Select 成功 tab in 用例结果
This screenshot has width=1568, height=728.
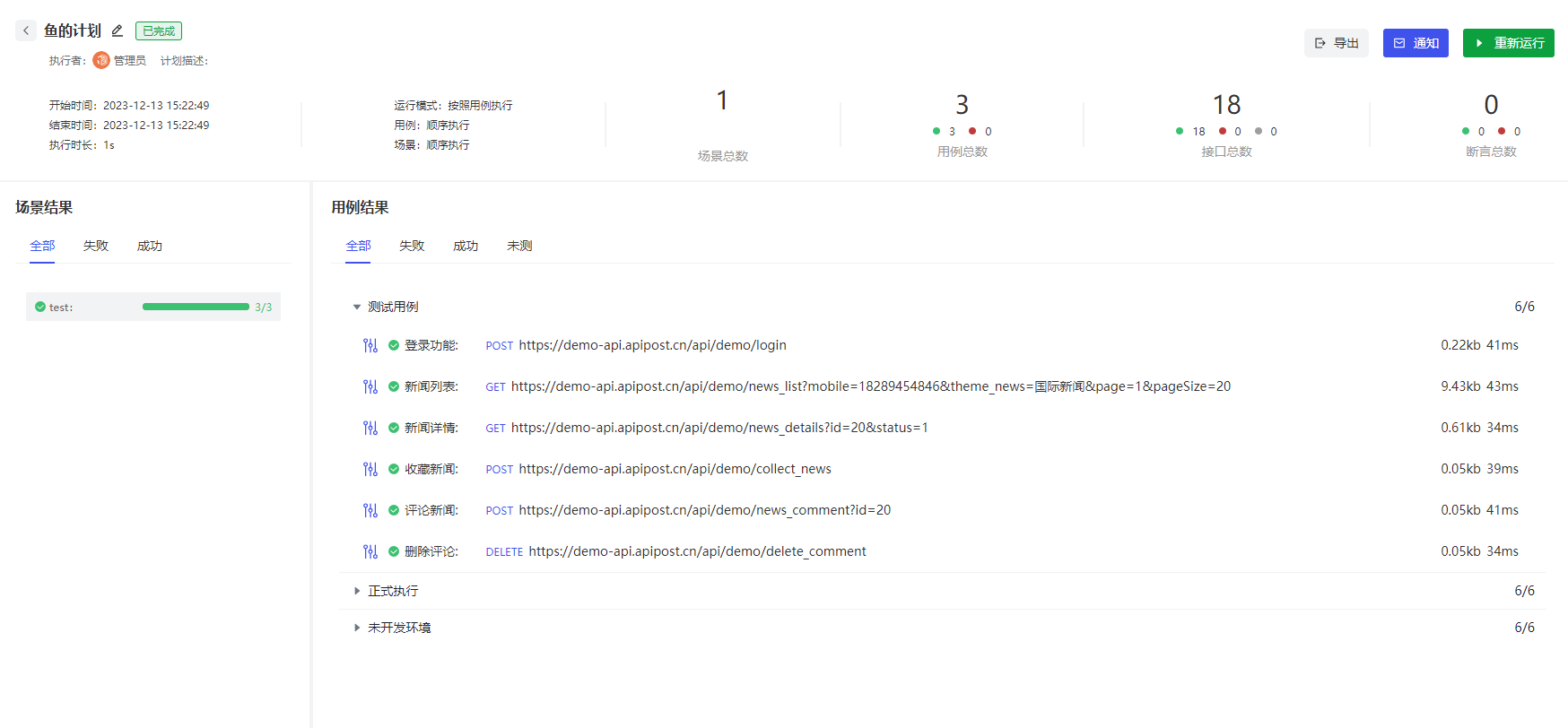(466, 246)
